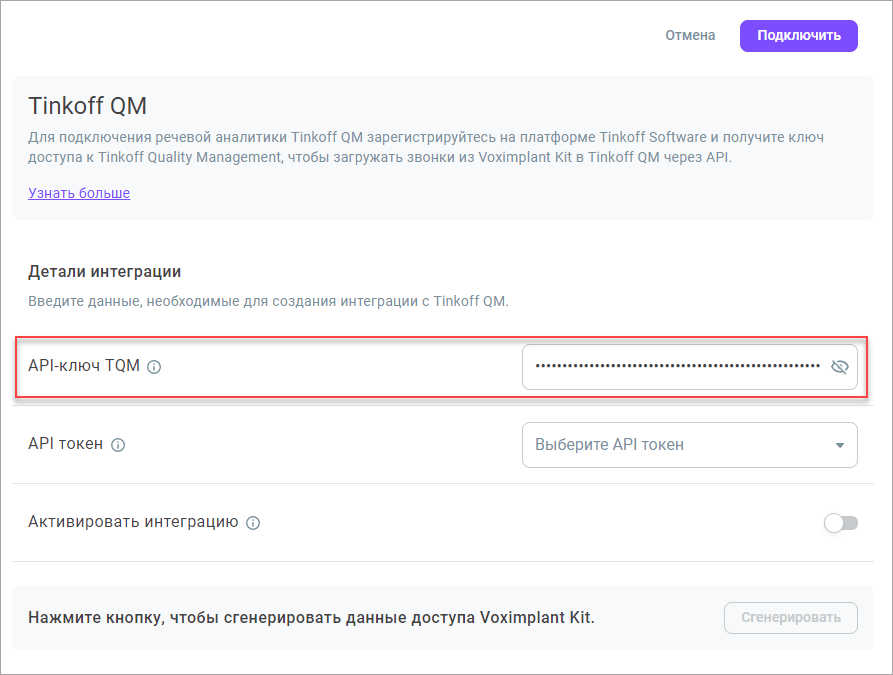The width and height of the screenshot is (893, 675).
Task: Click the API токен label
Action: point(65,444)
